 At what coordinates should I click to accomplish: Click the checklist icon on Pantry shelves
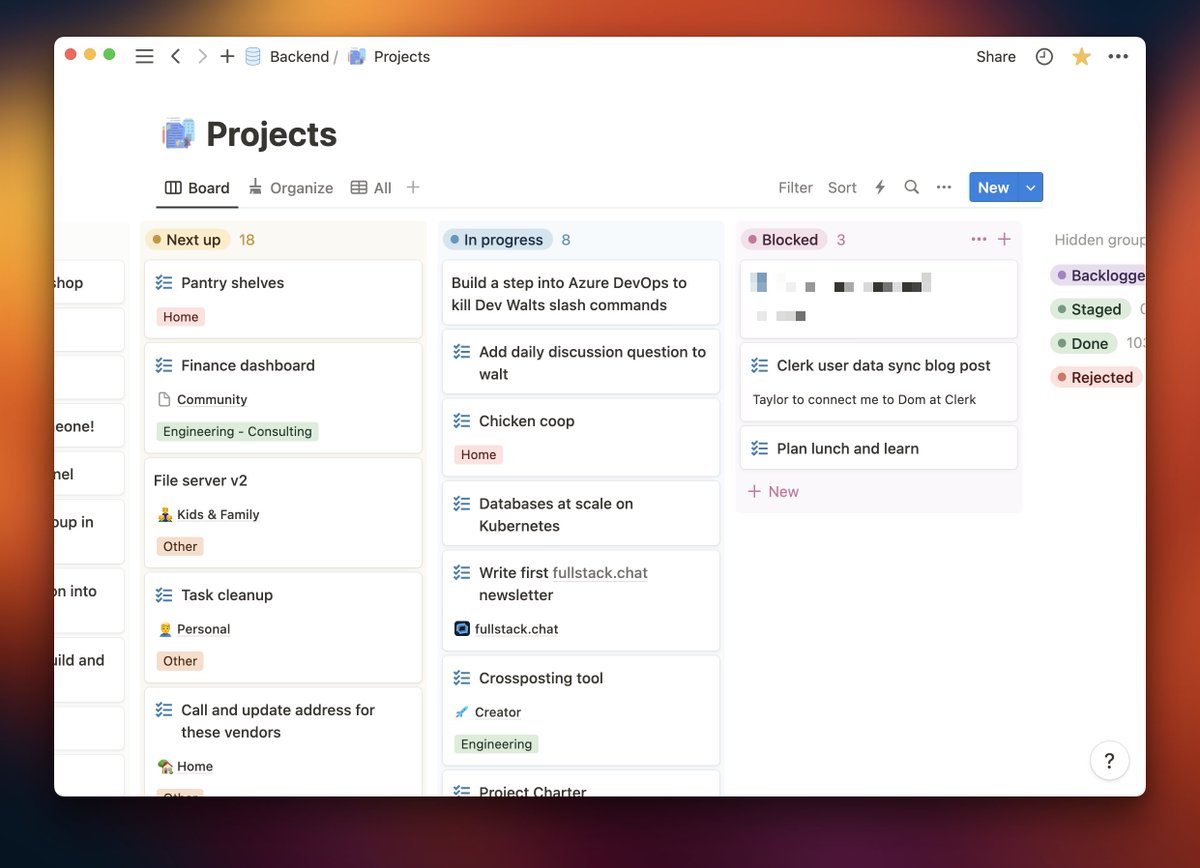pos(164,283)
